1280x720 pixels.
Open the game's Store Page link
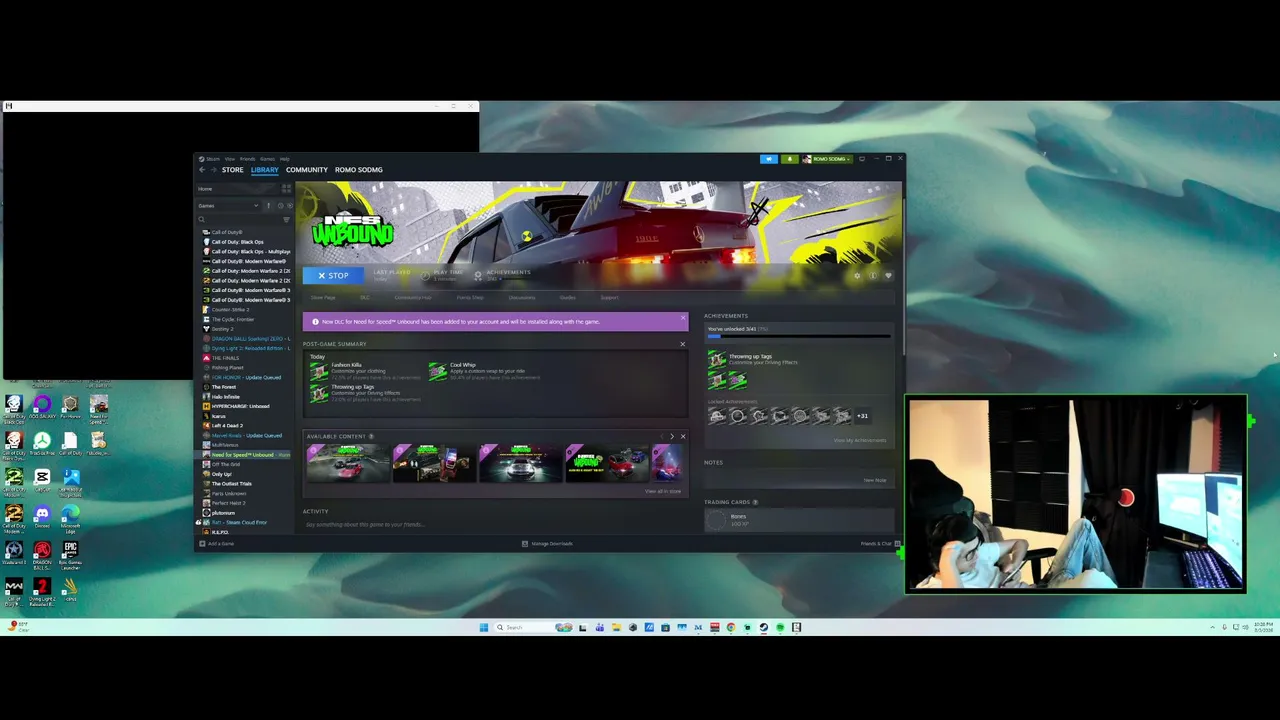pos(323,298)
